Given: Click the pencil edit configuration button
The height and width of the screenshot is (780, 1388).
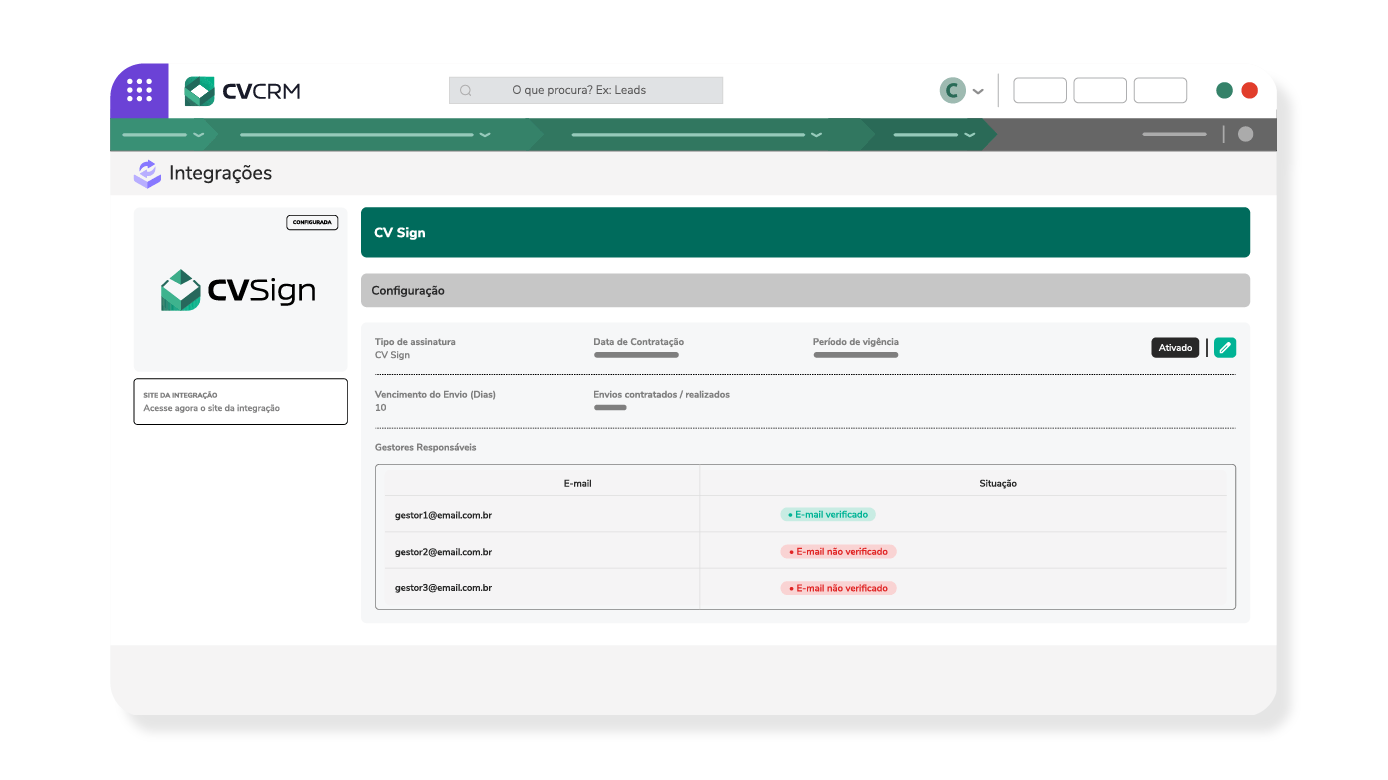Looking at the screenshot, I should [1225, 348].
